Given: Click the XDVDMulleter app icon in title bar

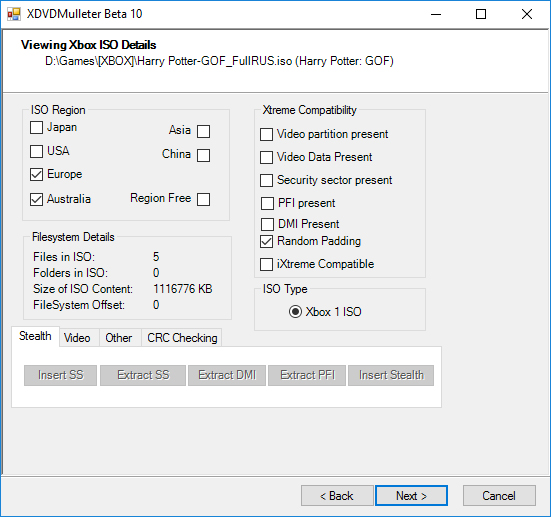Looking at the screenshot, I should coord(14,14).
